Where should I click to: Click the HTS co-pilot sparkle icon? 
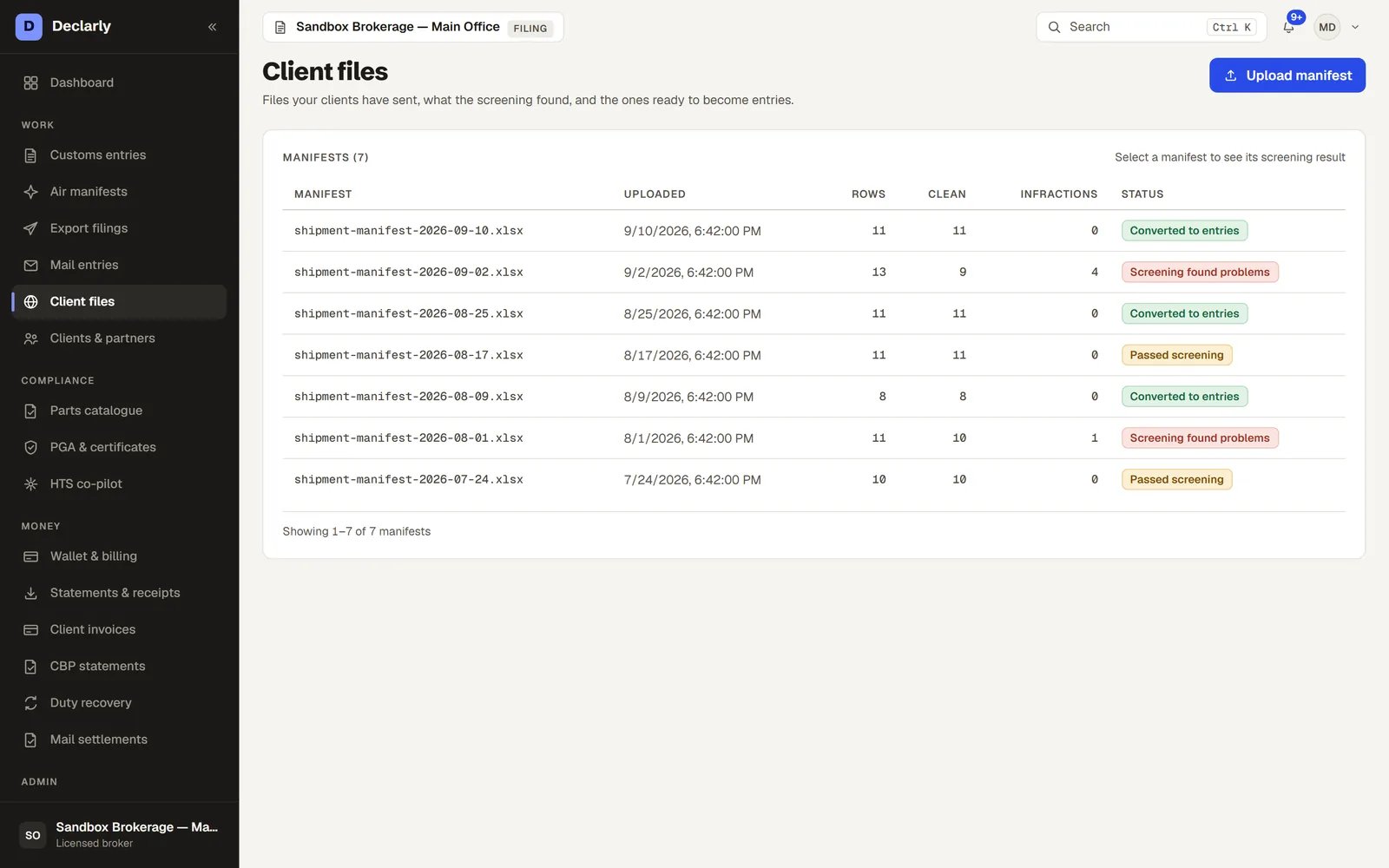[x=31, y=483]
